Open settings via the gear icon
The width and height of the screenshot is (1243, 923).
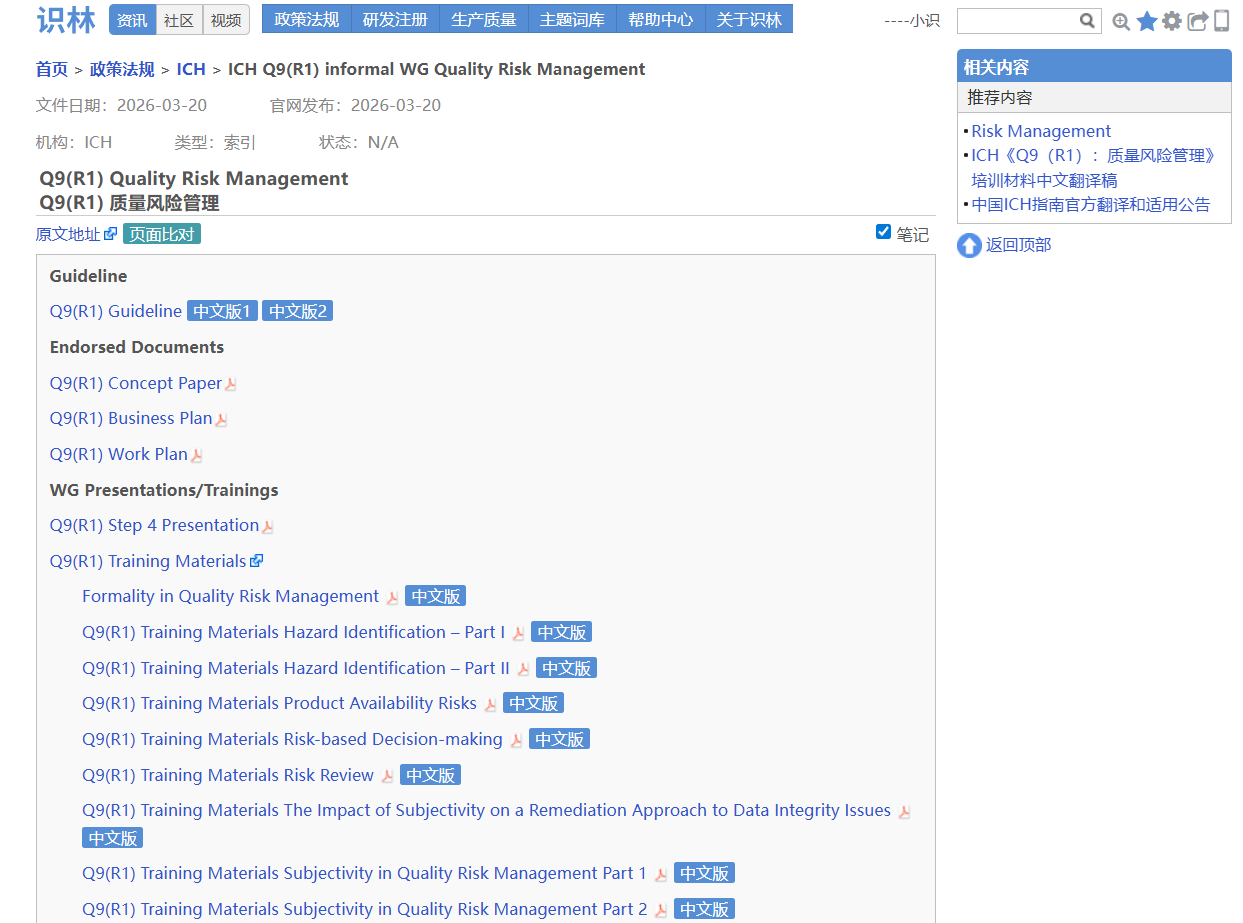[1172, 21]
